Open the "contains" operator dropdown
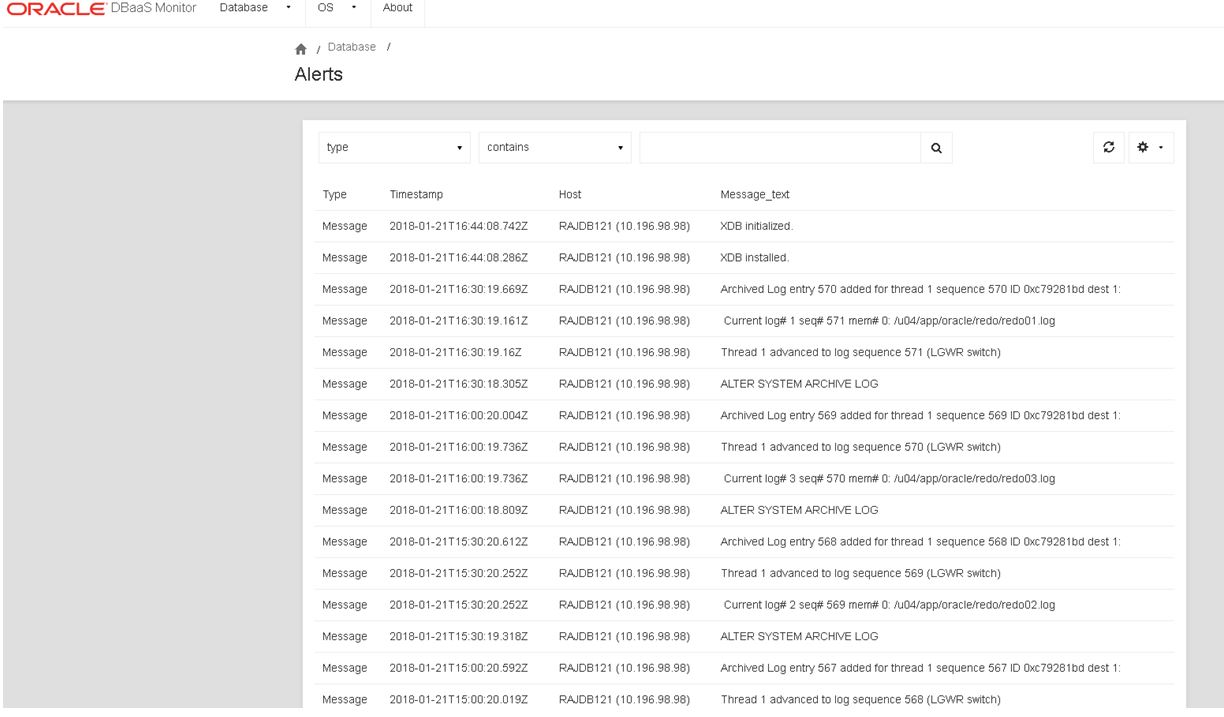The height and width of the screenshot is (717, 1224). 555,147
